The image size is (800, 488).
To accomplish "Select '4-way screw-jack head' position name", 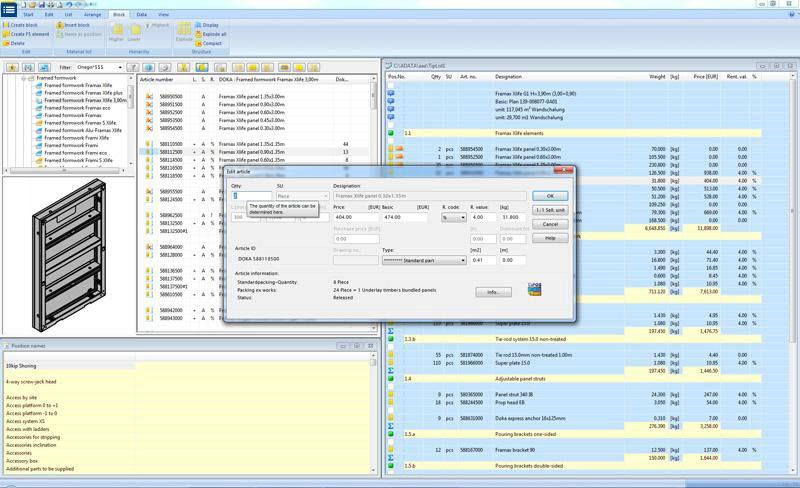I will pyautogui.click(x=31, y=382).
